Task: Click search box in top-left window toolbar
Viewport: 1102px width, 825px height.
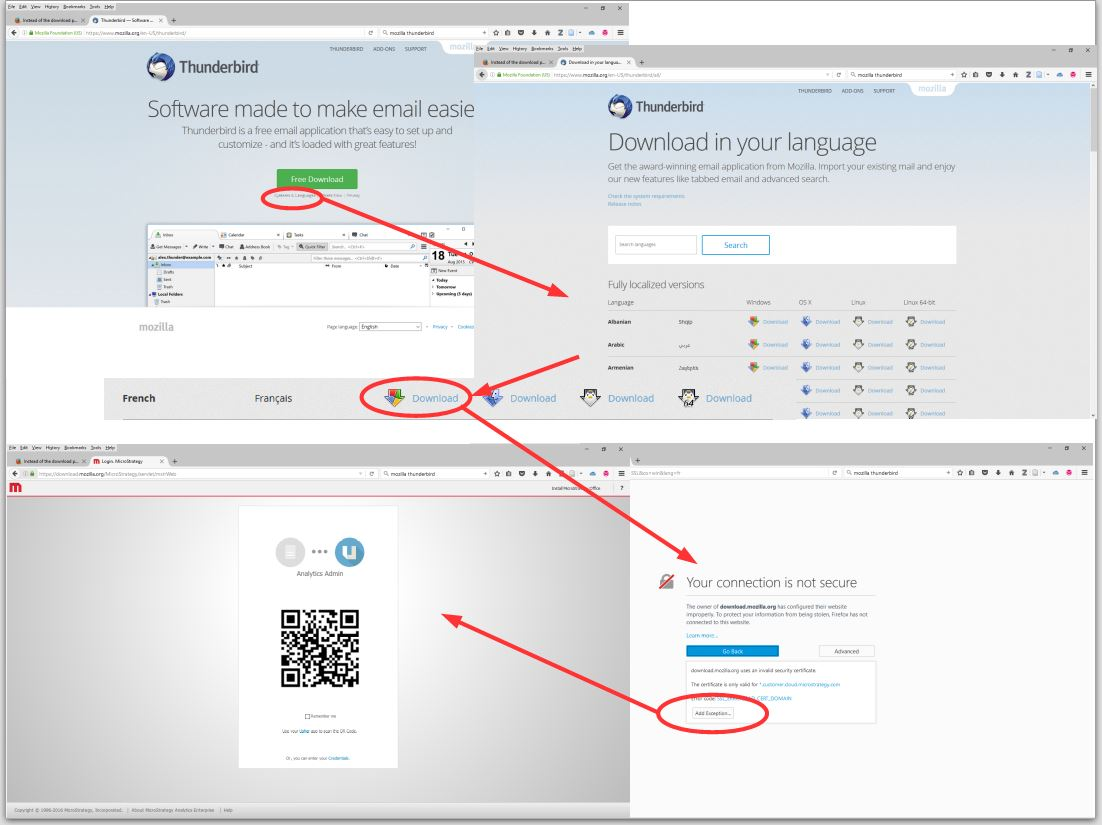Action: [x=434, y=32]
